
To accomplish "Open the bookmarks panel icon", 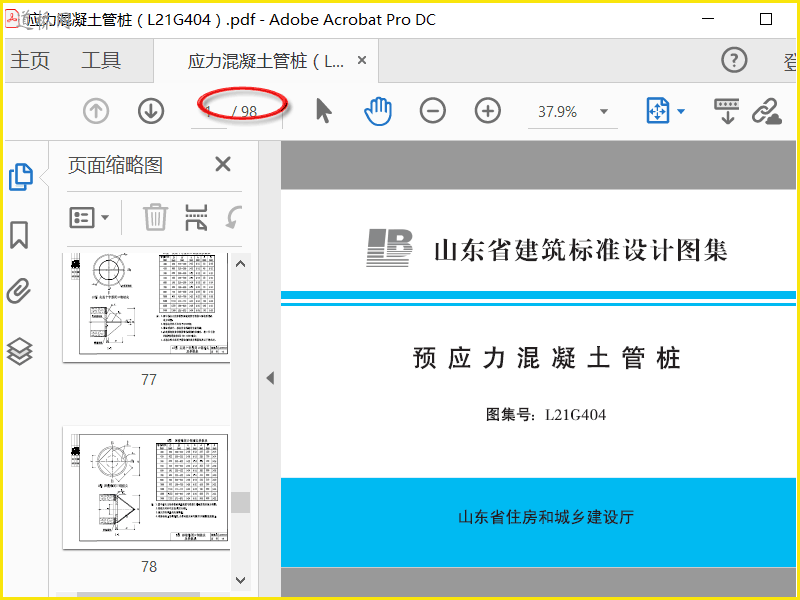I will click(x=19, y=235).
